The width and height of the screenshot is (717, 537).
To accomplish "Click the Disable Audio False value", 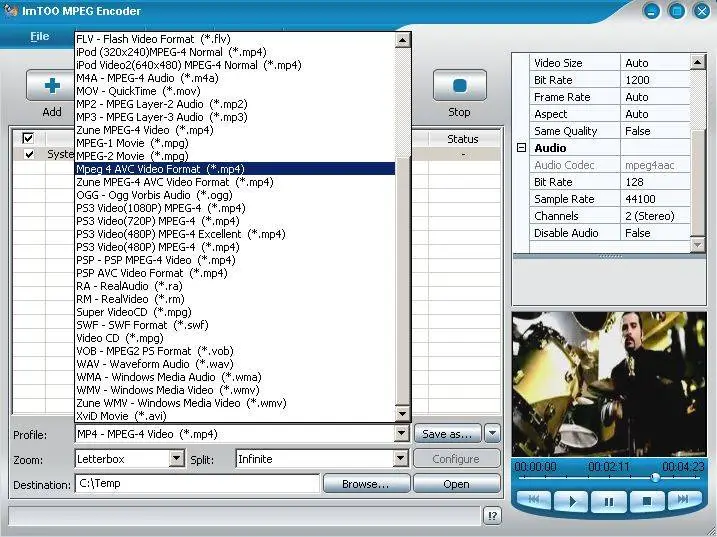I will (x=655, y=233).
